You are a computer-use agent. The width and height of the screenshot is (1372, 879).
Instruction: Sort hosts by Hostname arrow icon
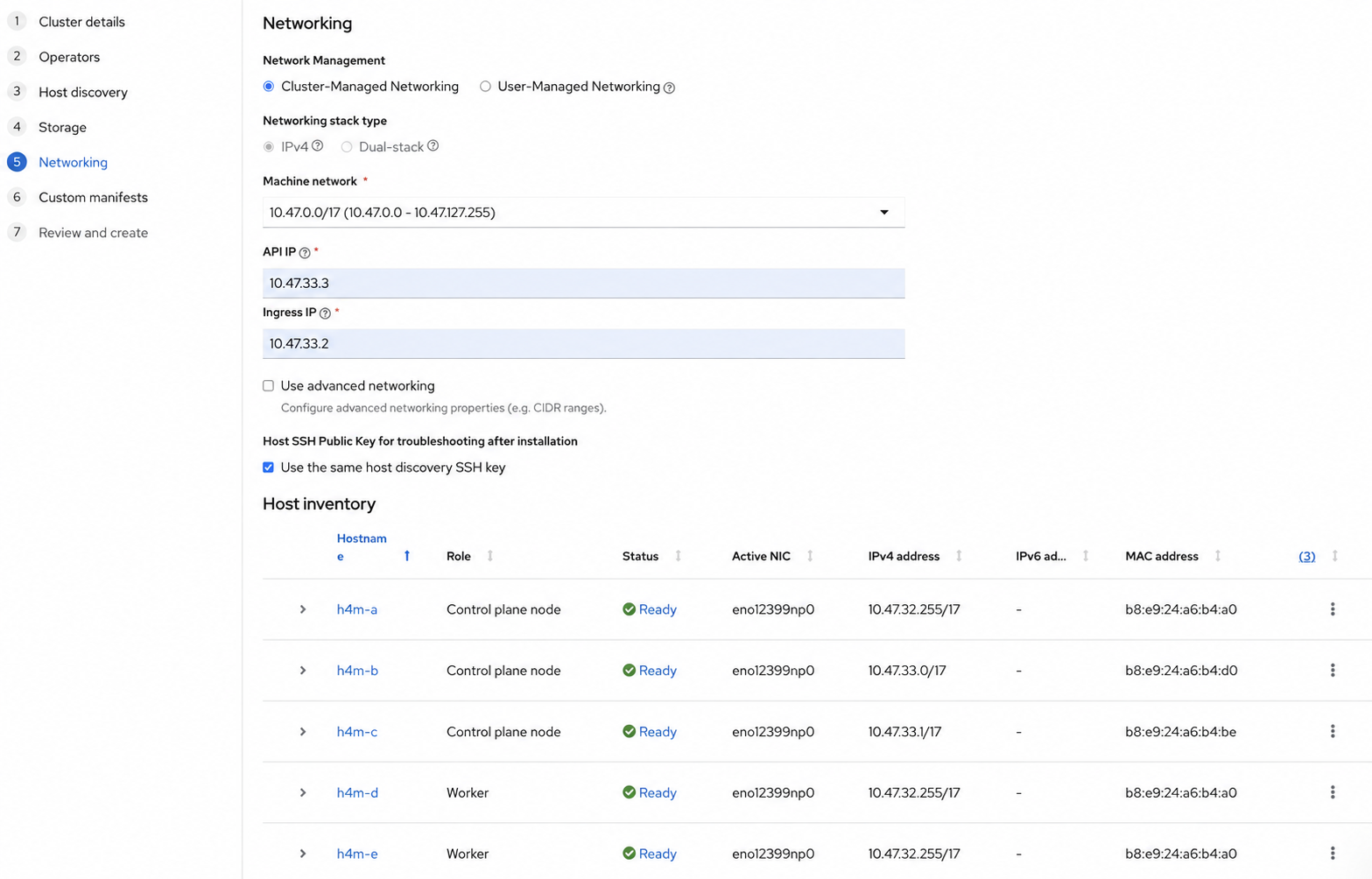point(406,556)
